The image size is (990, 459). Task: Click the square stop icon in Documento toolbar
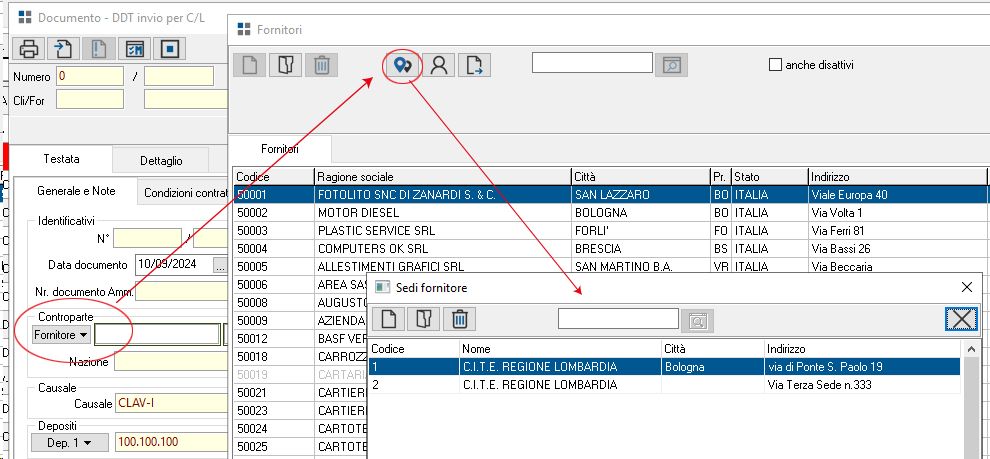tap(170, 48)
